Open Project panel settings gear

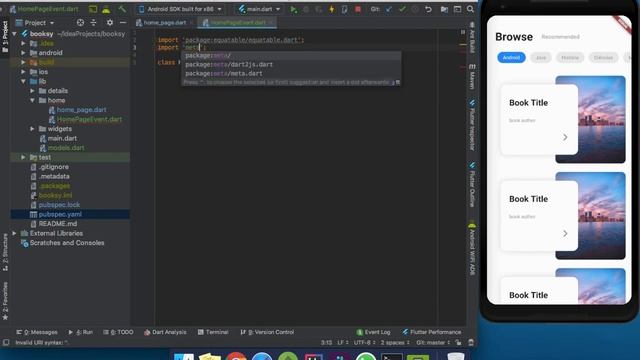(110, 23)
